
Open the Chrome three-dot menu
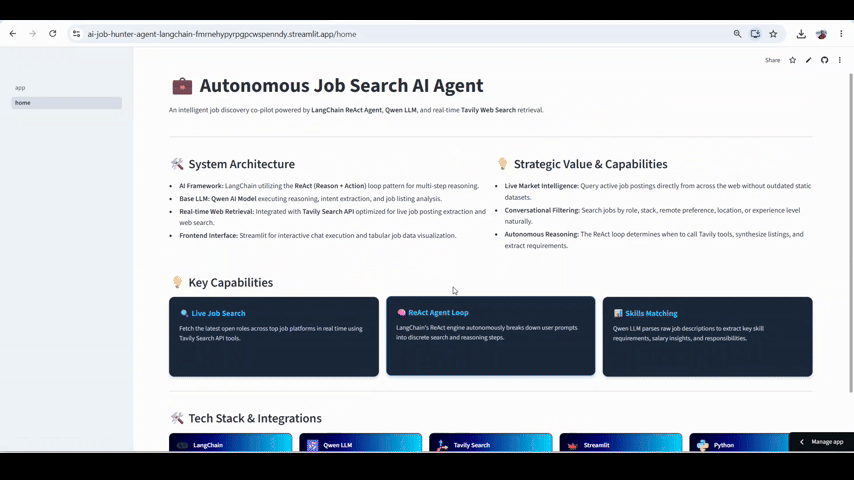pos(841,34)
